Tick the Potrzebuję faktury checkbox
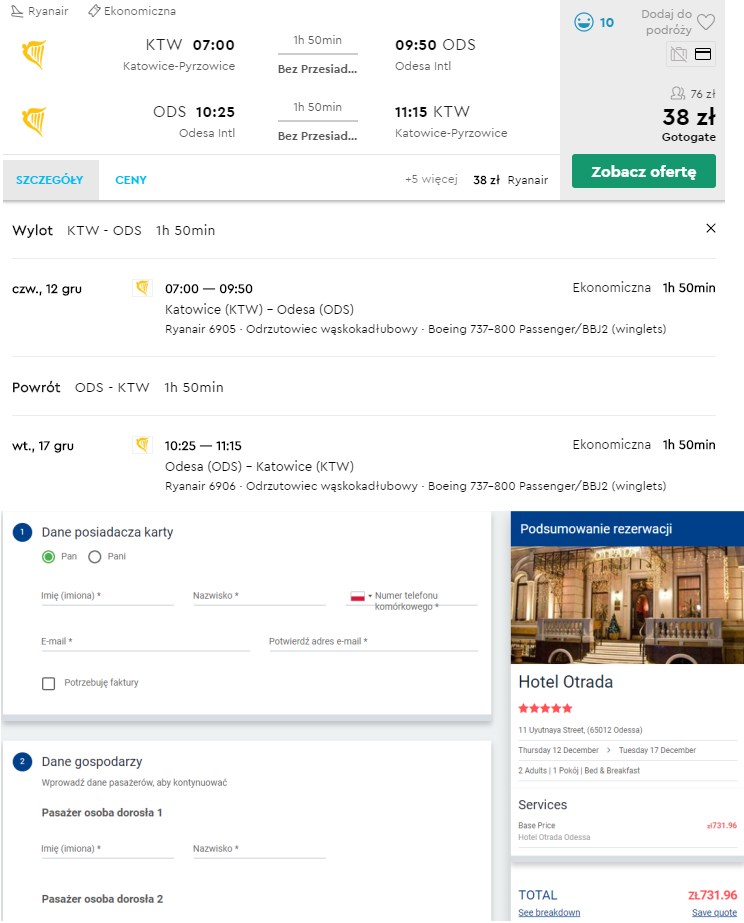The image size is (744, 923). click(x=49, y=683)
